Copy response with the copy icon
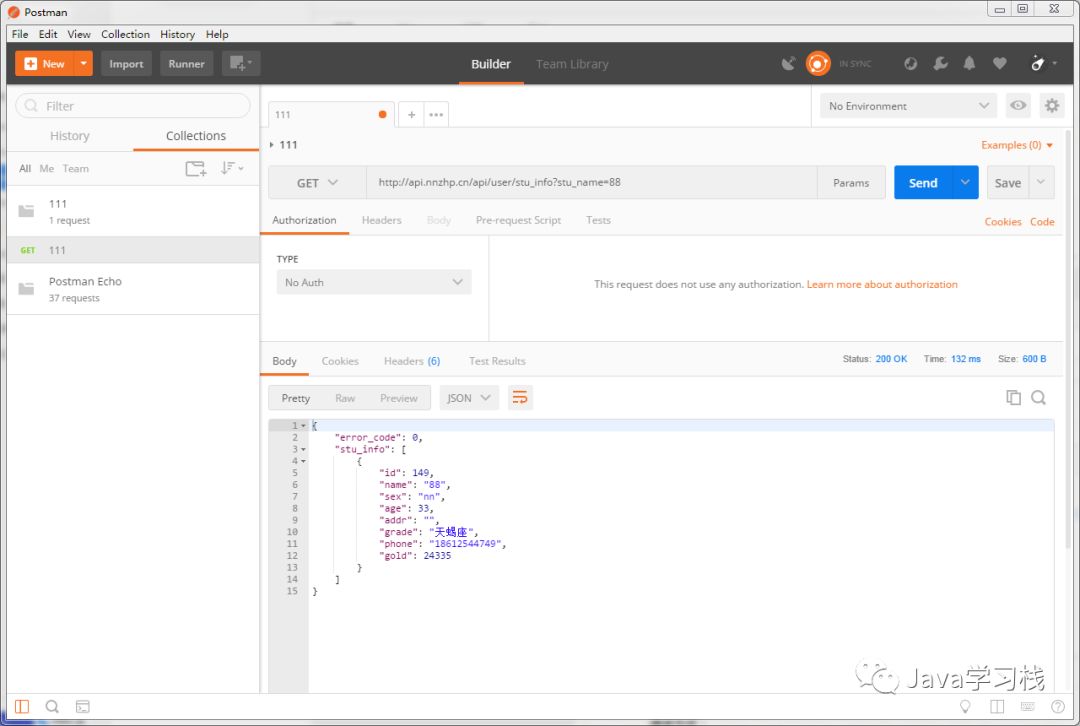The image size is (1080, 726). (x=1013, y=397)
